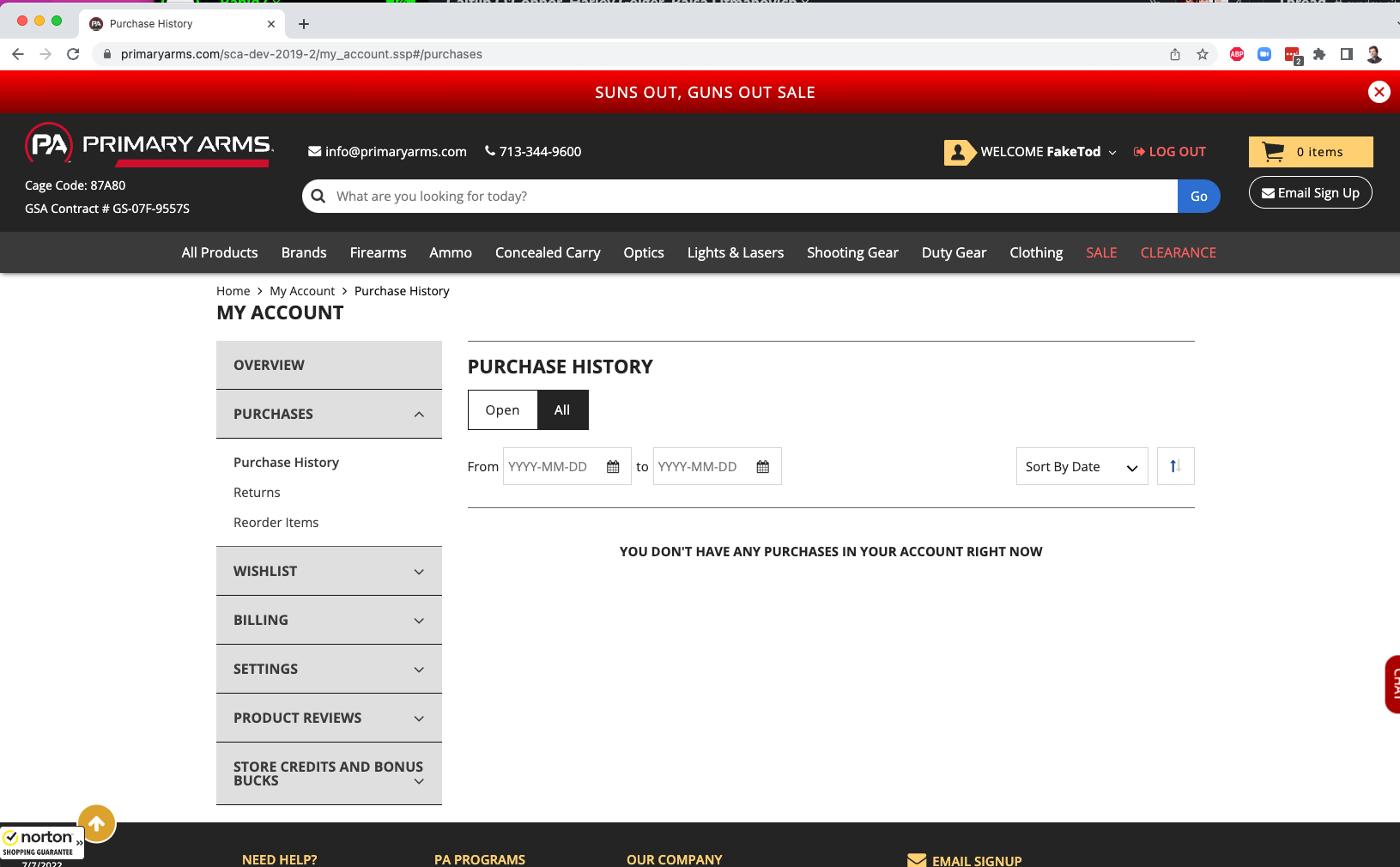Viewport: 1400px width, 867px height.
Task: Toggle the sort direction arrow button
Action: [x=1175, y=466]
